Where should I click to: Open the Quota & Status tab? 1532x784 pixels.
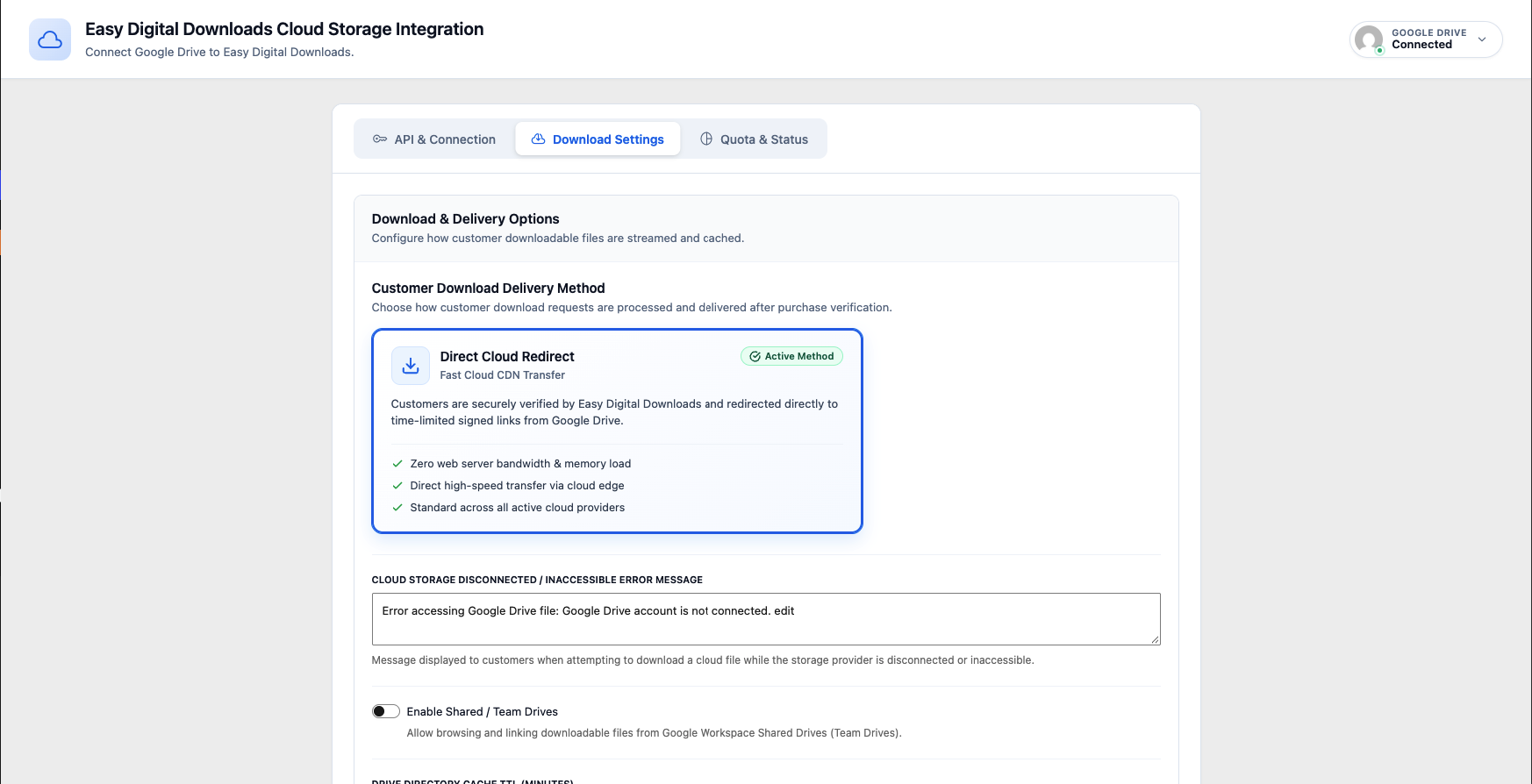point(754,139)
